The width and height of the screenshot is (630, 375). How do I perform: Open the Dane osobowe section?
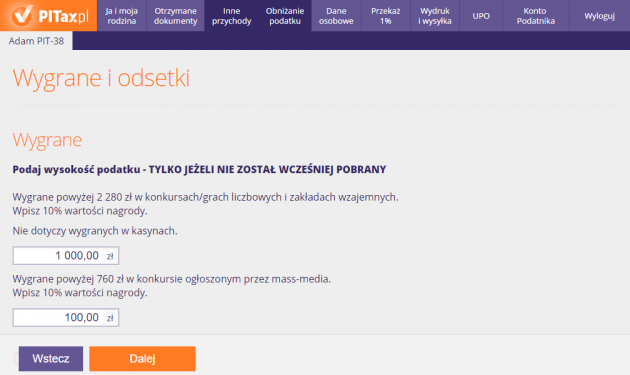tap(336, 16)
